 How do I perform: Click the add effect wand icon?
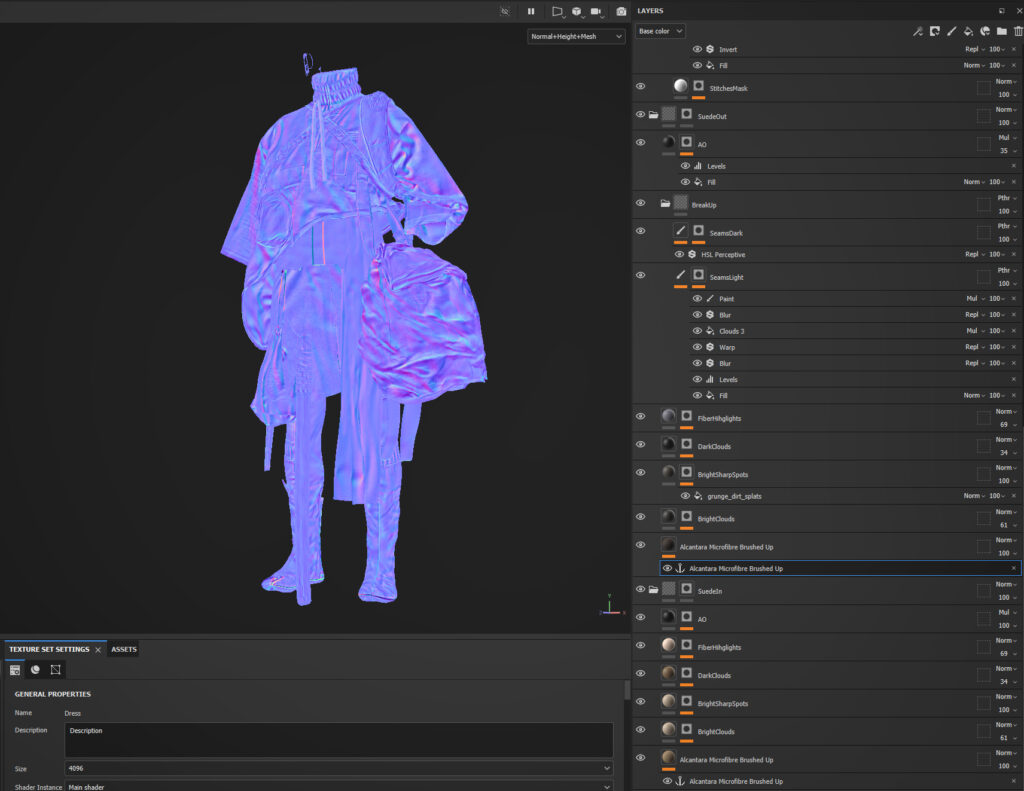click(917, 32)
